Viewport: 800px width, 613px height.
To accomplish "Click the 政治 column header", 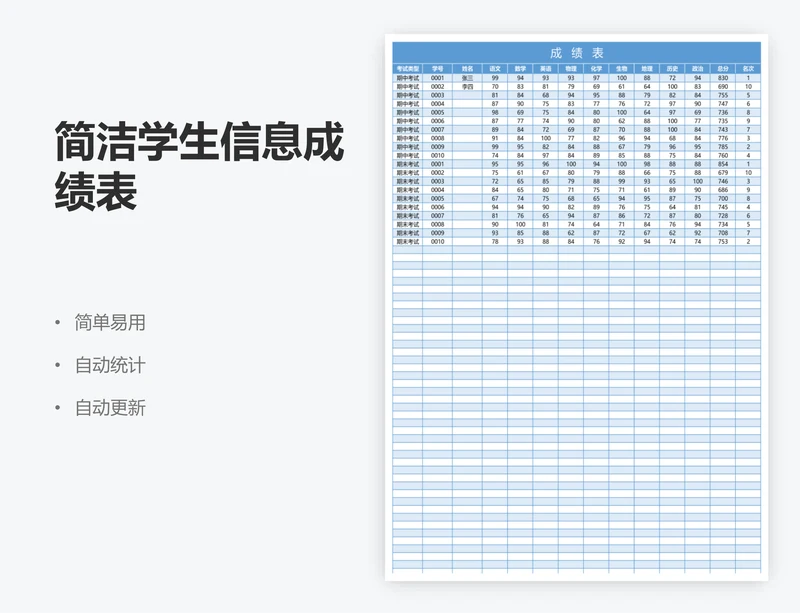I will (697, 68).
